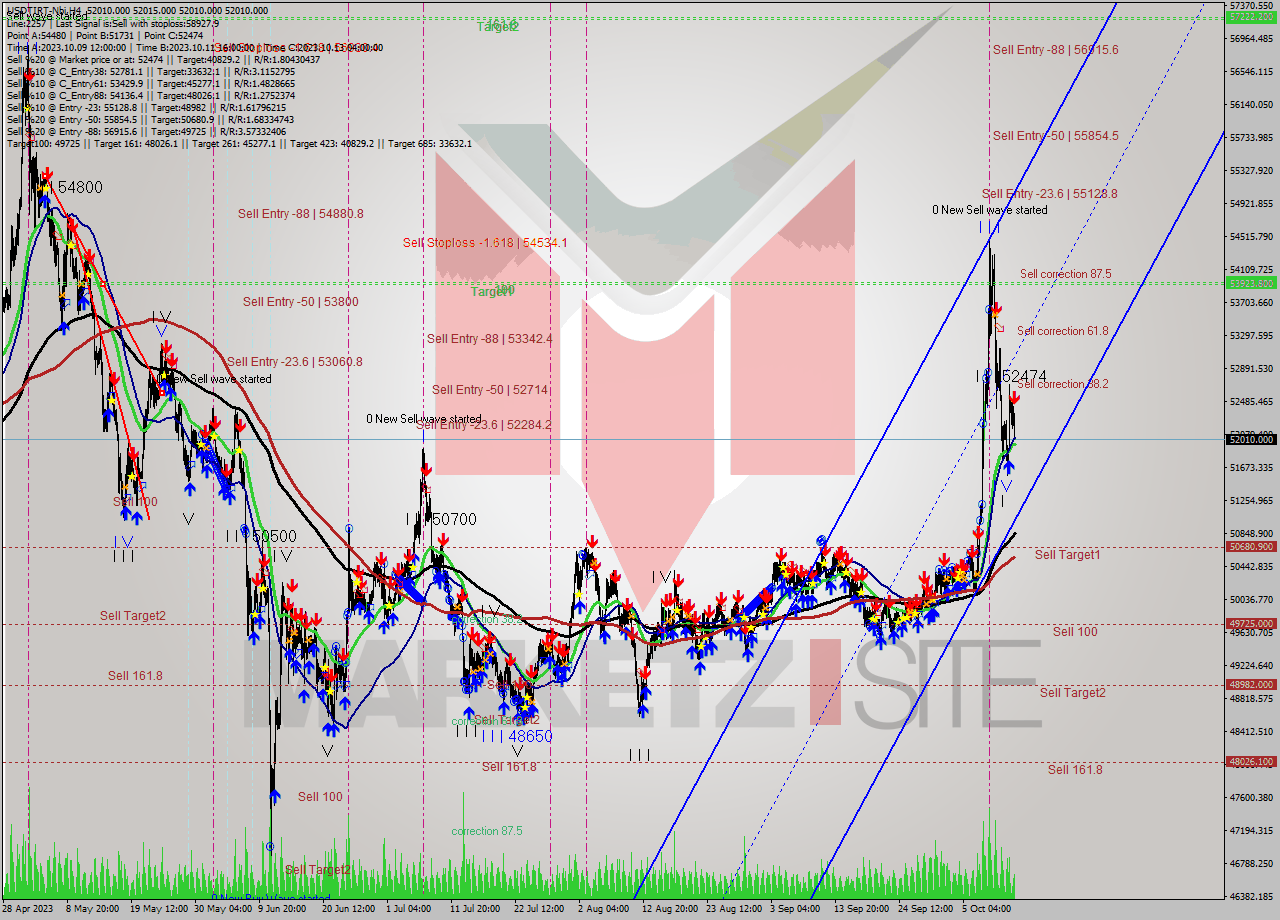Screen dimensions: 1280x920
Task: Click the 'Target100: 49725' summary line
Action: [239, 143]
